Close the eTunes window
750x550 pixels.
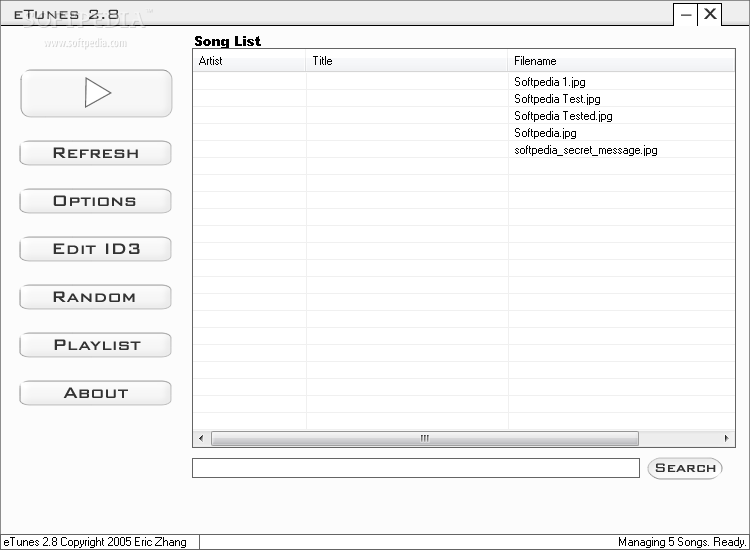click(710, 14)
